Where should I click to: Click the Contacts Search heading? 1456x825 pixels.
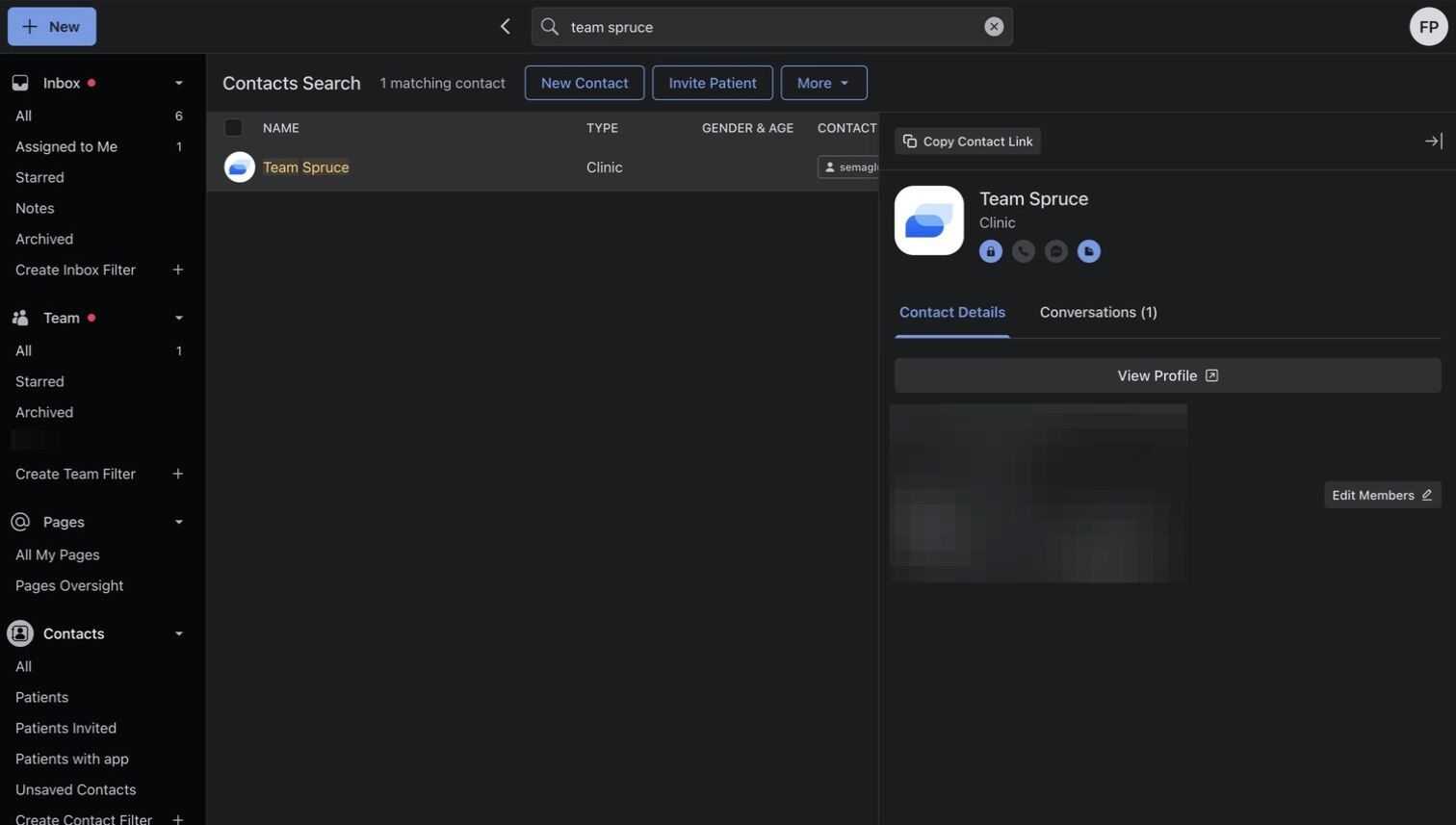(x=292, y=83)
